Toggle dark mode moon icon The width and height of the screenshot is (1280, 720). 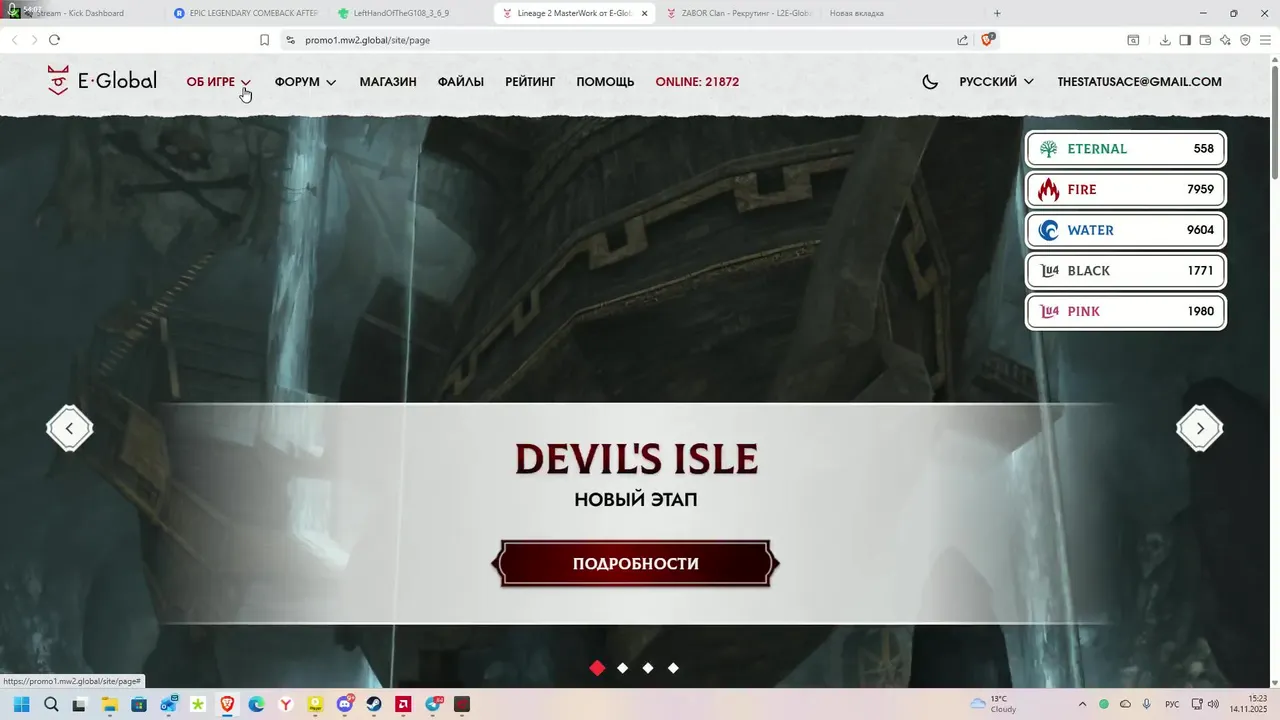(930, 82)
